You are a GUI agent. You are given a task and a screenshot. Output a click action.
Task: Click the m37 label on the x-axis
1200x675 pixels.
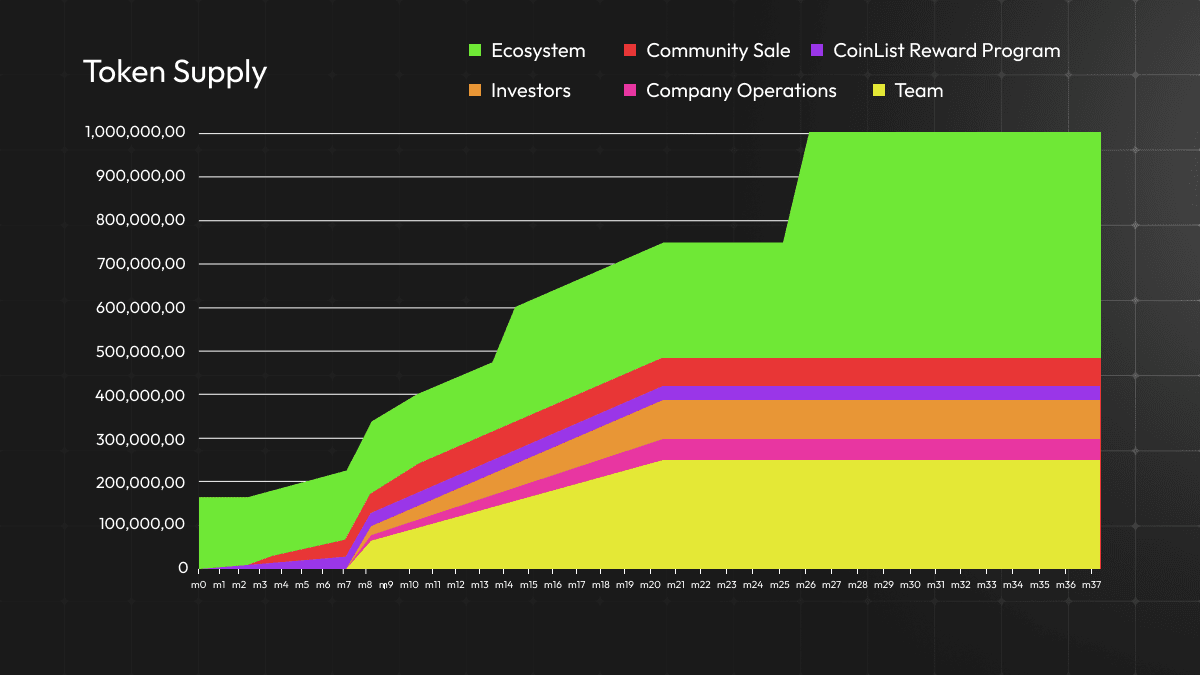[x=1094, y=584]
